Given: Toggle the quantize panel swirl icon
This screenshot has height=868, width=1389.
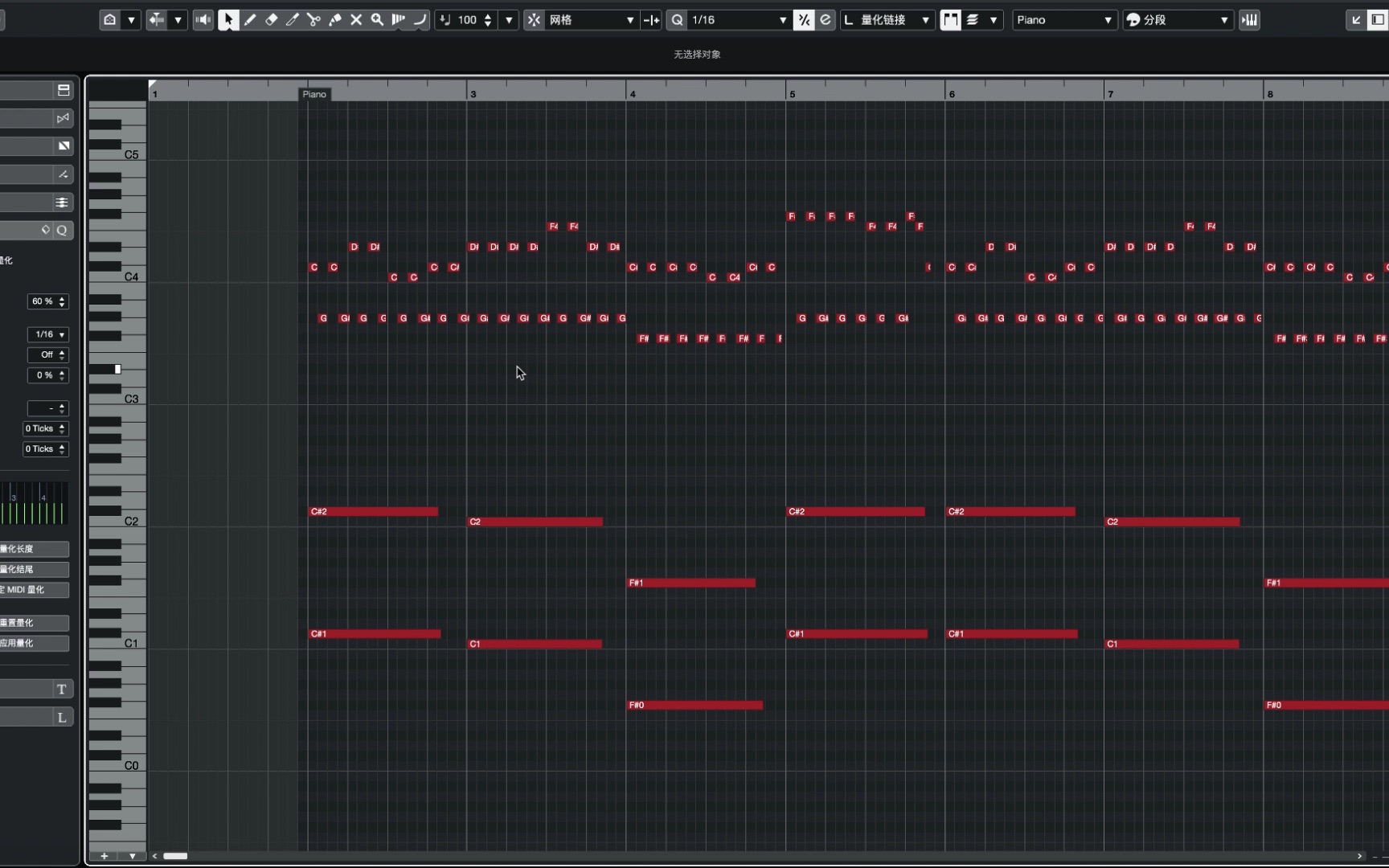Looking at the screenshot, I should (x=826, y=20).
